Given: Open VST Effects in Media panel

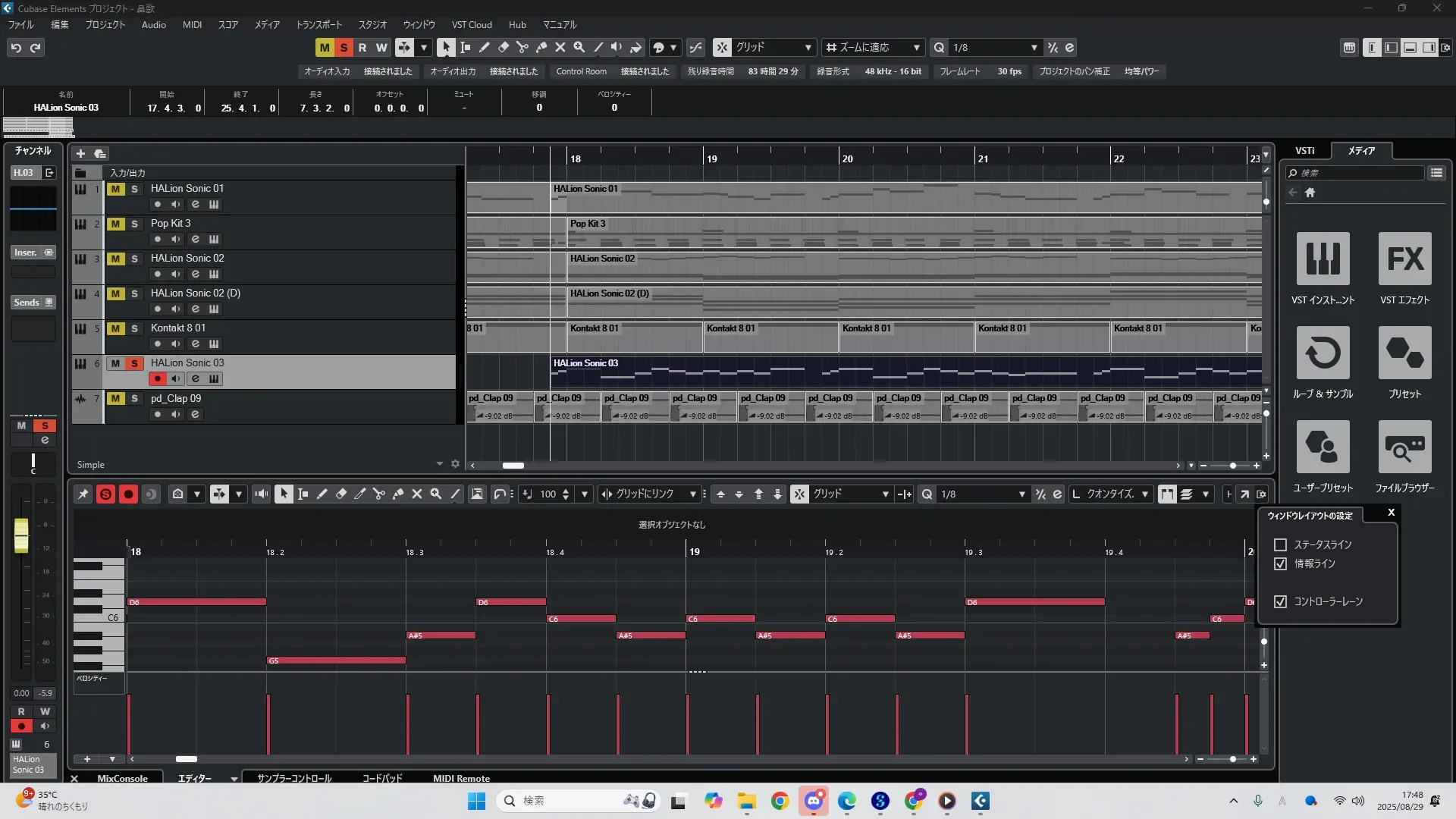Looking at the screenshot, I should click(1404, 259).
